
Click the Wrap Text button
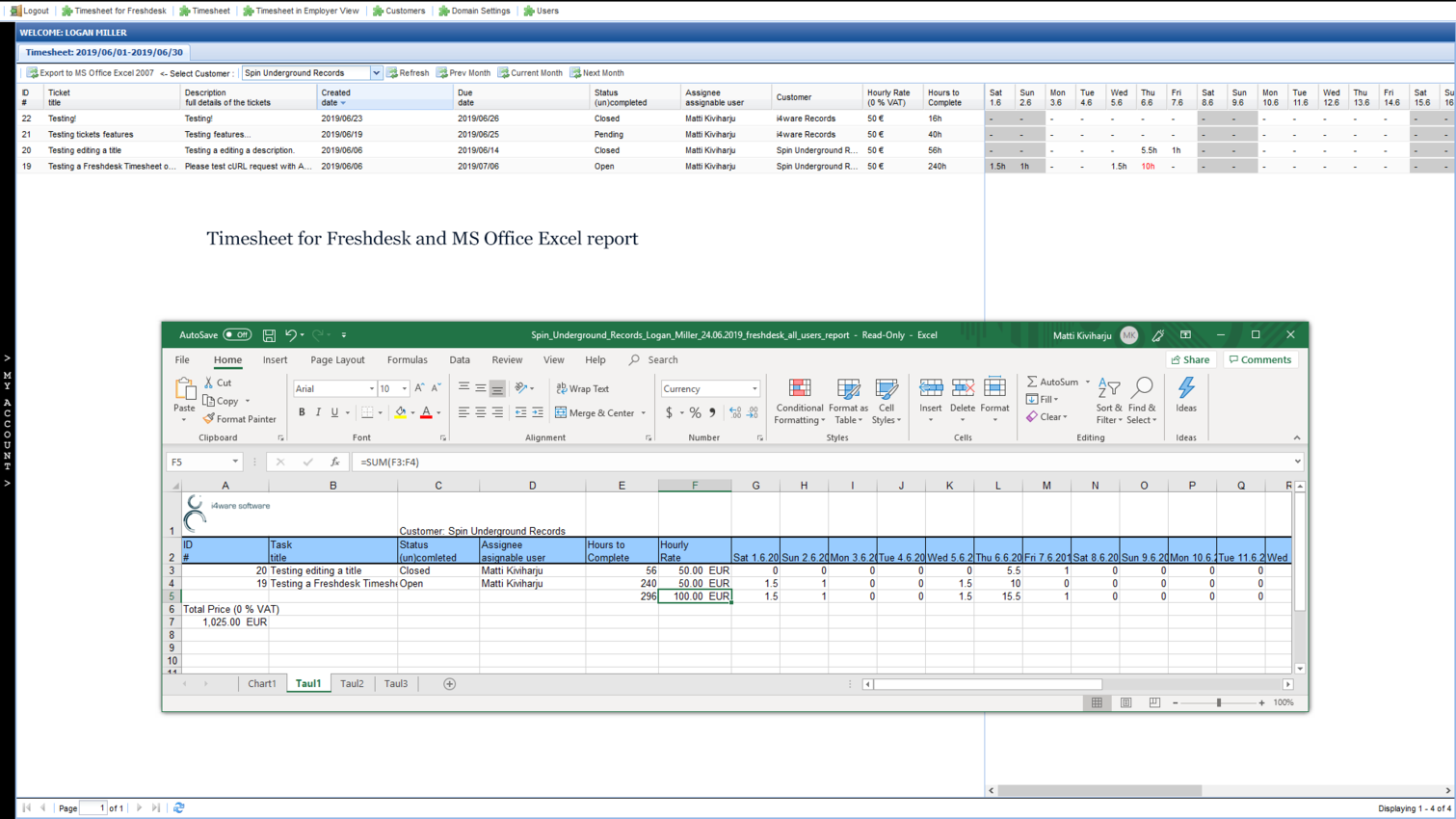coord(583,388)
